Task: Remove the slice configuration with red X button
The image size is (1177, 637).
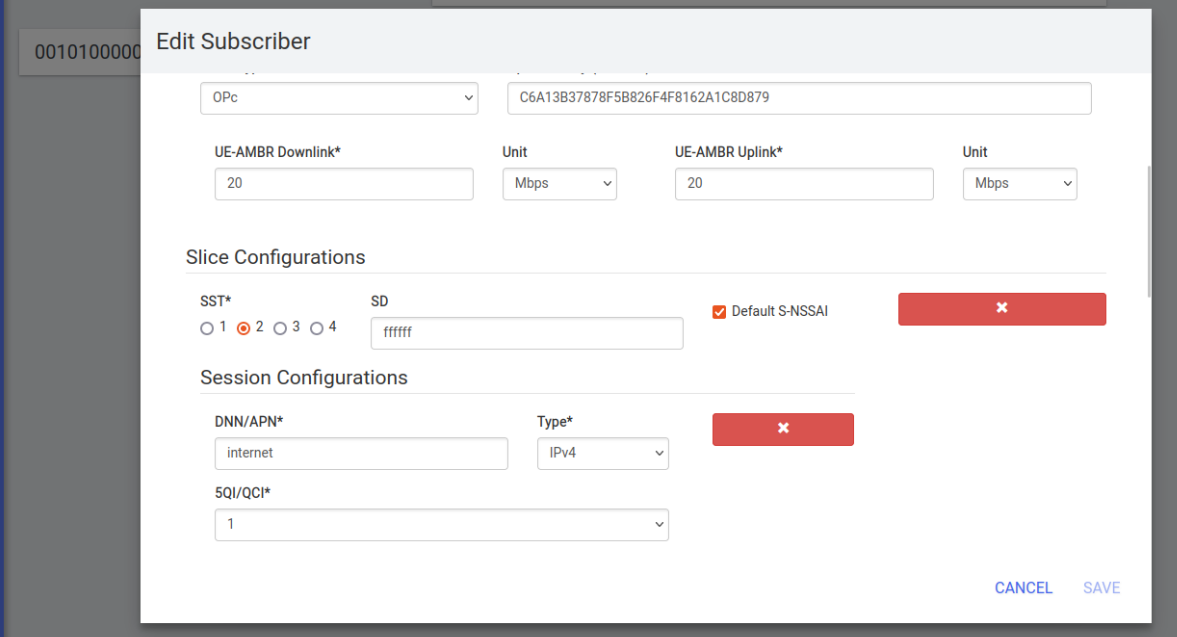Action: [1001, 309]
